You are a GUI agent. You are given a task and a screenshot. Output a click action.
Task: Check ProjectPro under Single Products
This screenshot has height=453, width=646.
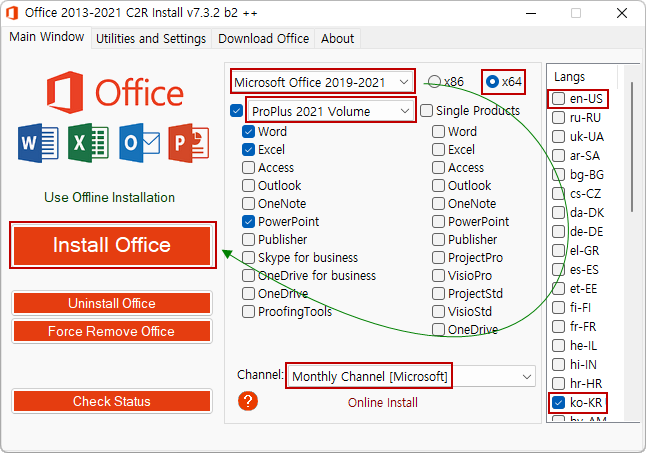[438, 257]
